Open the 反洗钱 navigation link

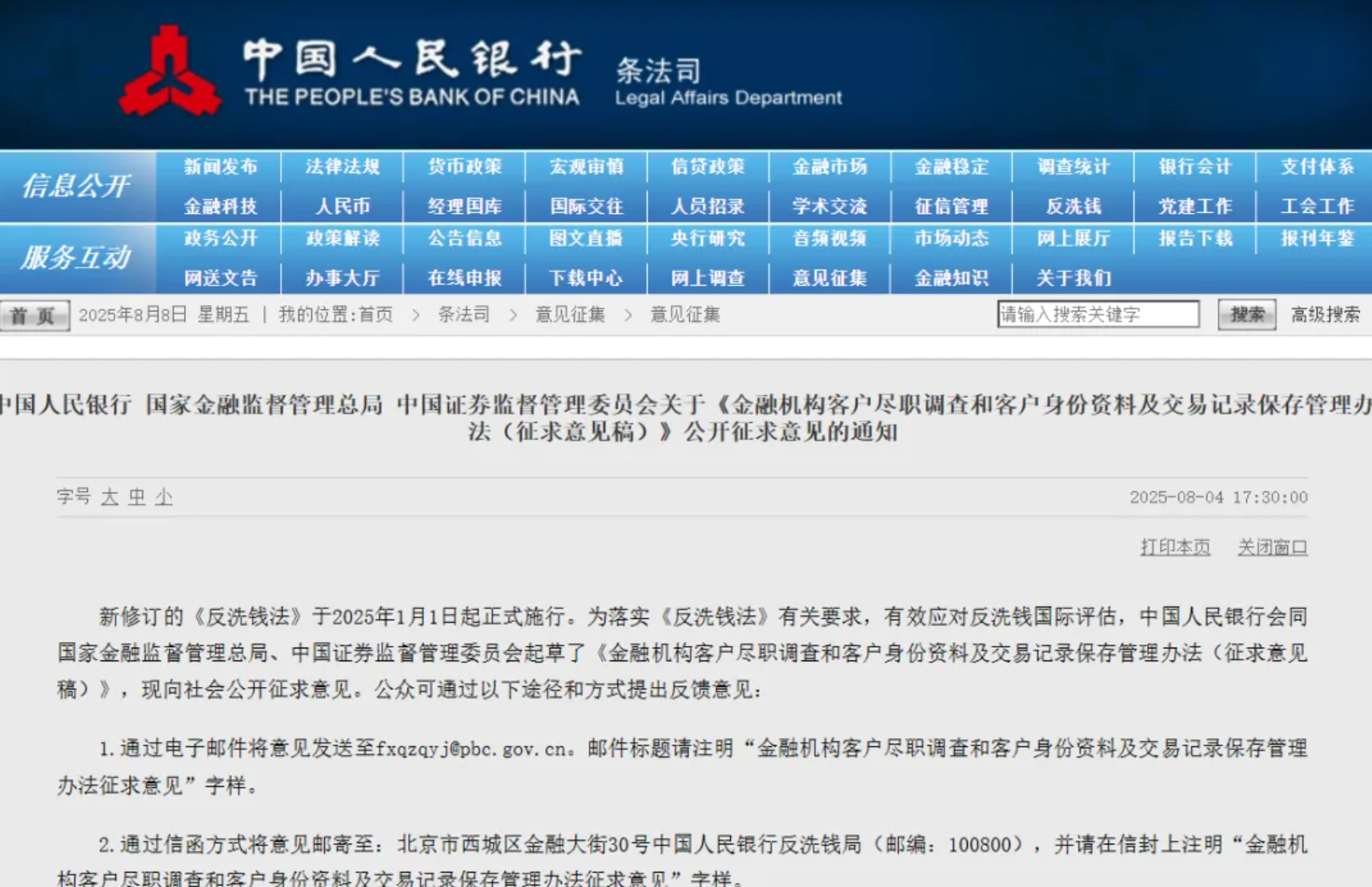coord(1073,207)
